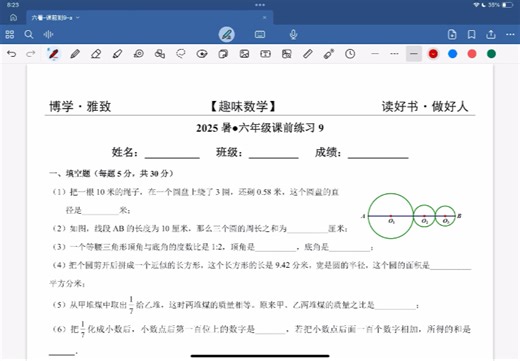Select the red fountain pen tool
Image resolution: width=520 pixels, height=361 pixels.
(53, 54)
